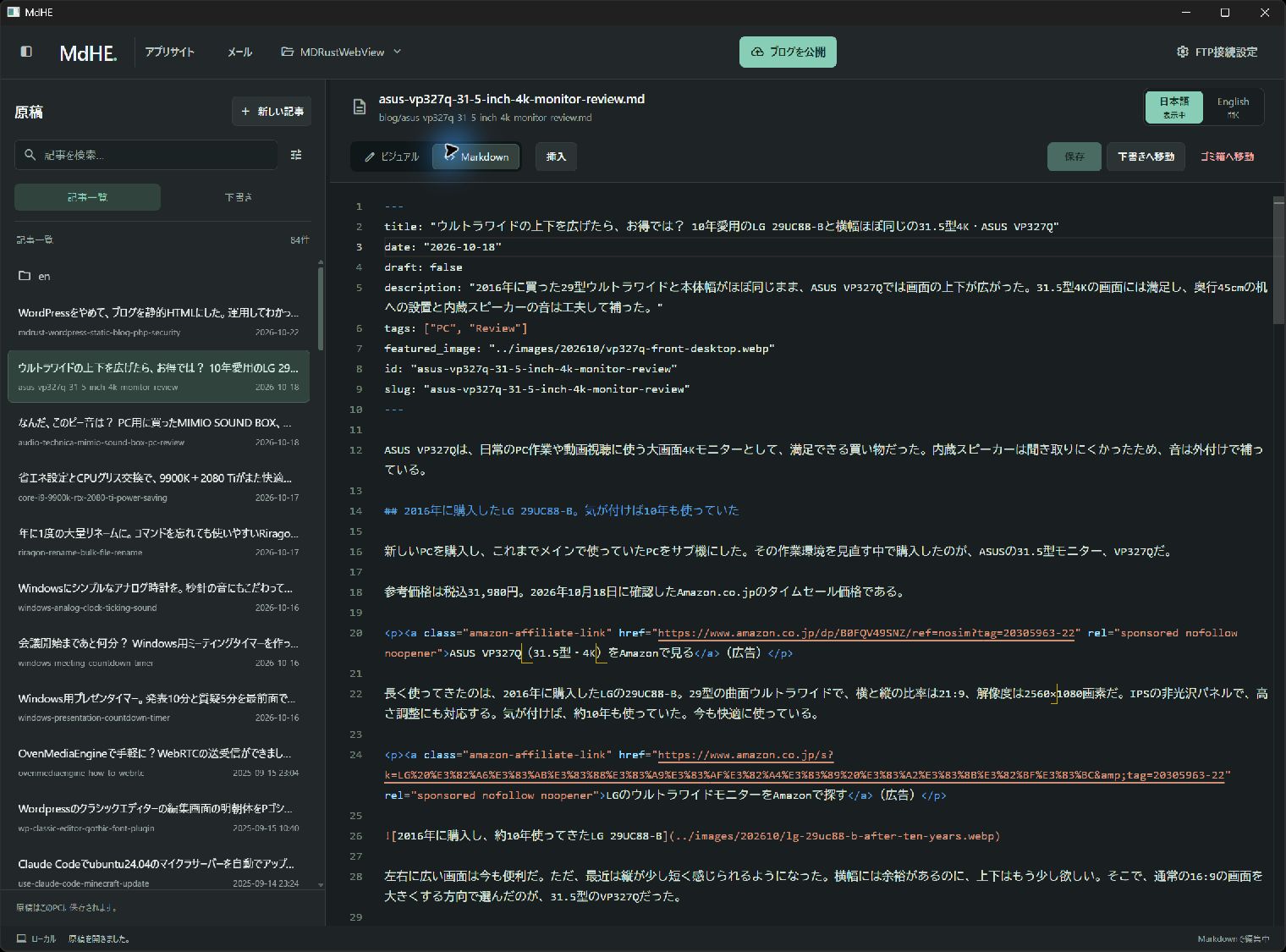Open the Claude Code ubuntu24.04 article
Screen dimensions: 1286x952
coord(158,872)
